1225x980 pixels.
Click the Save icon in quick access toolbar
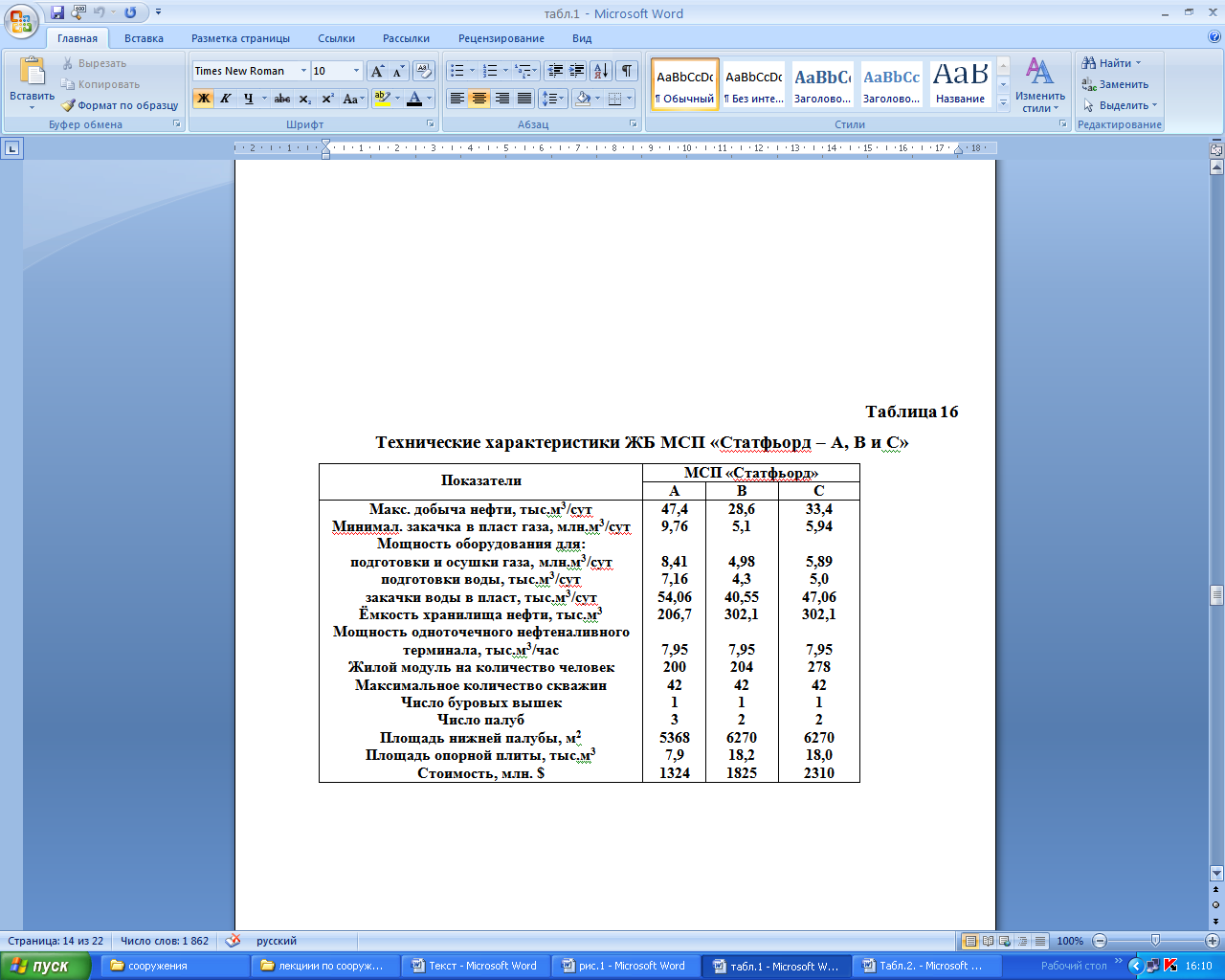pyautogui.click(x=57, y=12)
